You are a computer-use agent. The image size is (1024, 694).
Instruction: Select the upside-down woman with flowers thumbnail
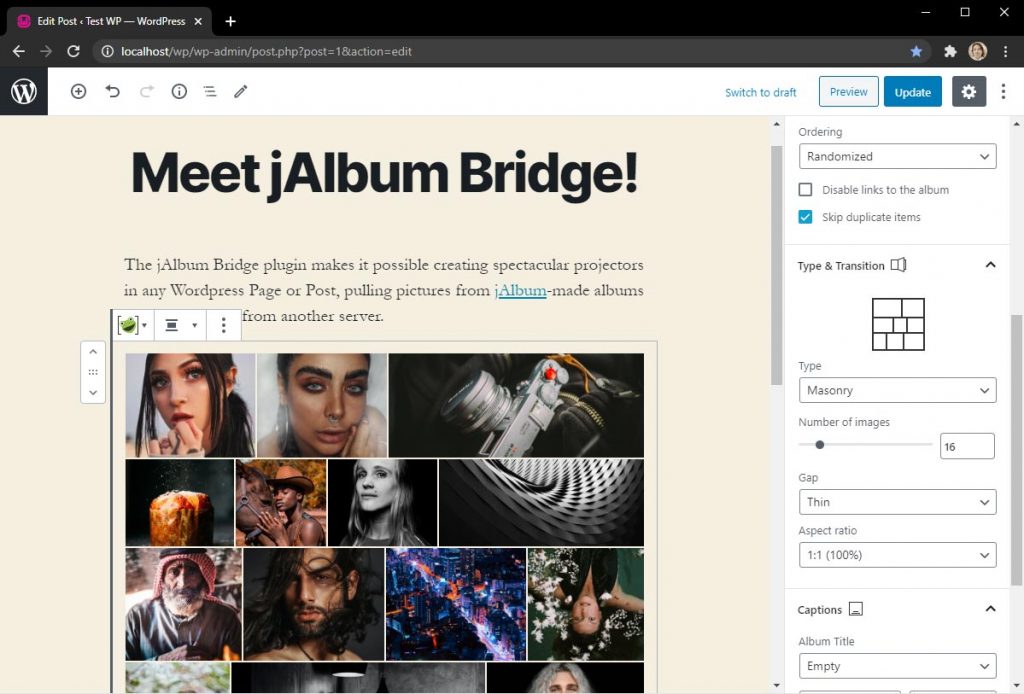tap(586, 604)
